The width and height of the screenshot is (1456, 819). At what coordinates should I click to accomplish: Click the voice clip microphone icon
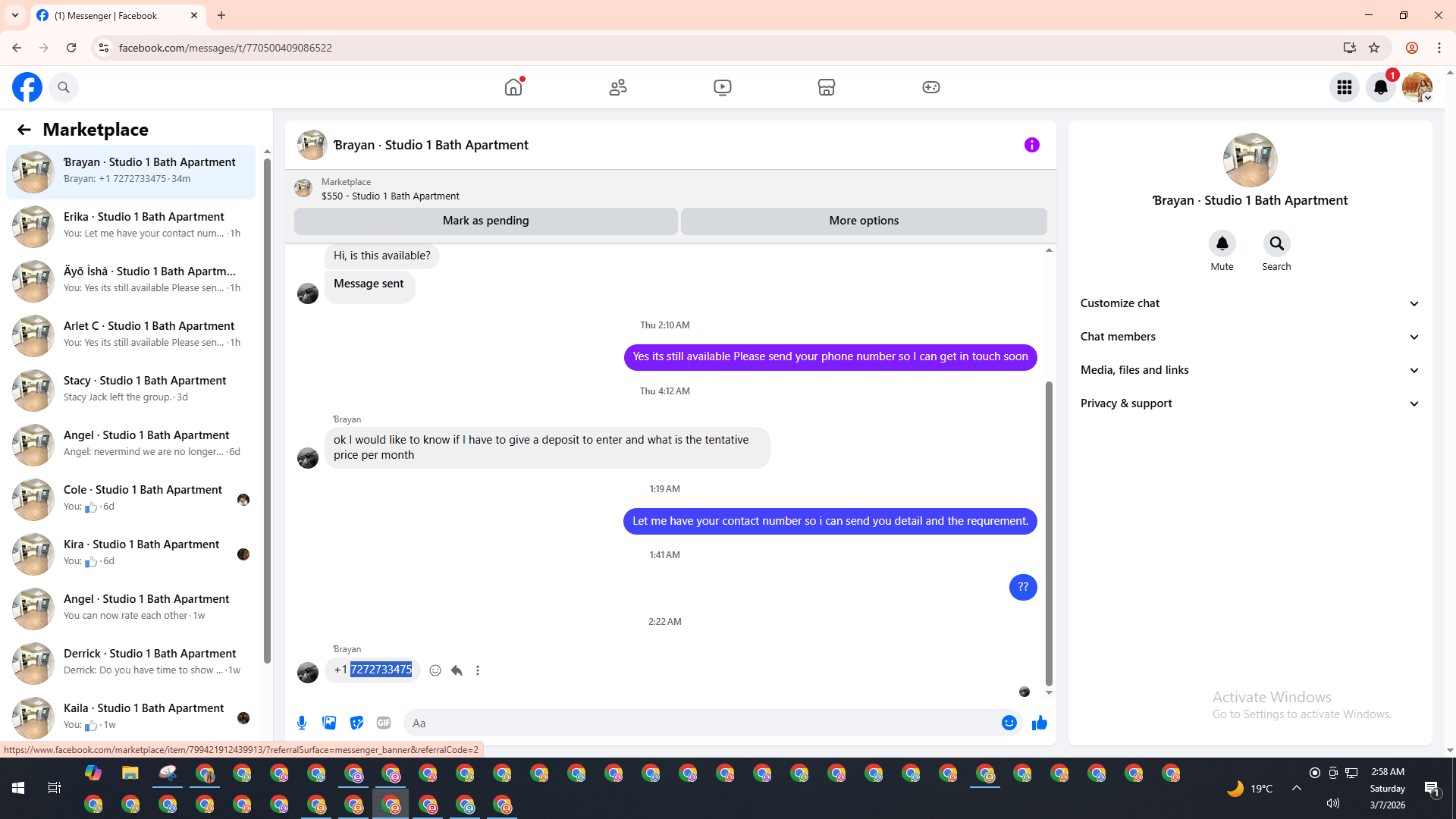[x=302, y=723]
